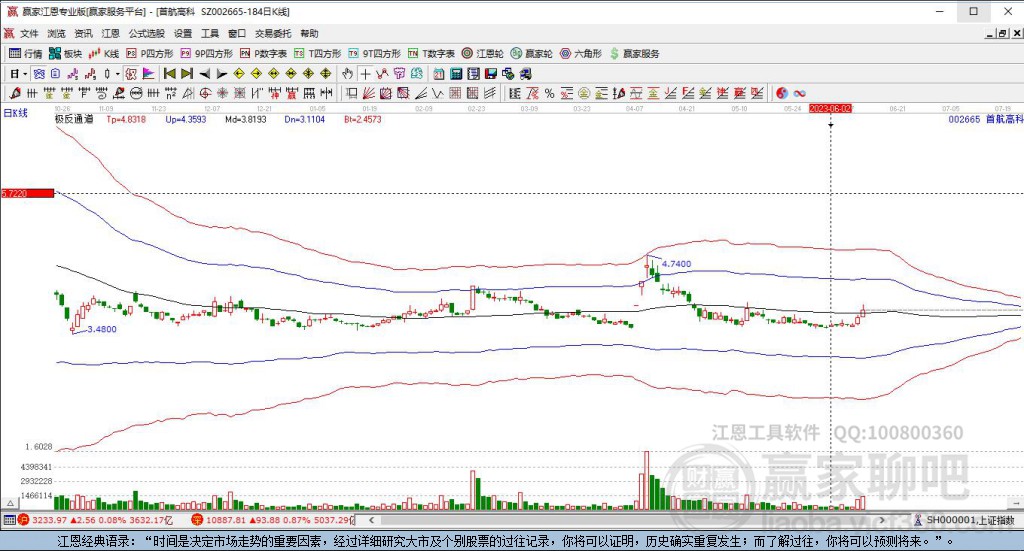Jump to first bar icon
The image size is (1024, 551).
pyautogui.click(x=170, y=74)
